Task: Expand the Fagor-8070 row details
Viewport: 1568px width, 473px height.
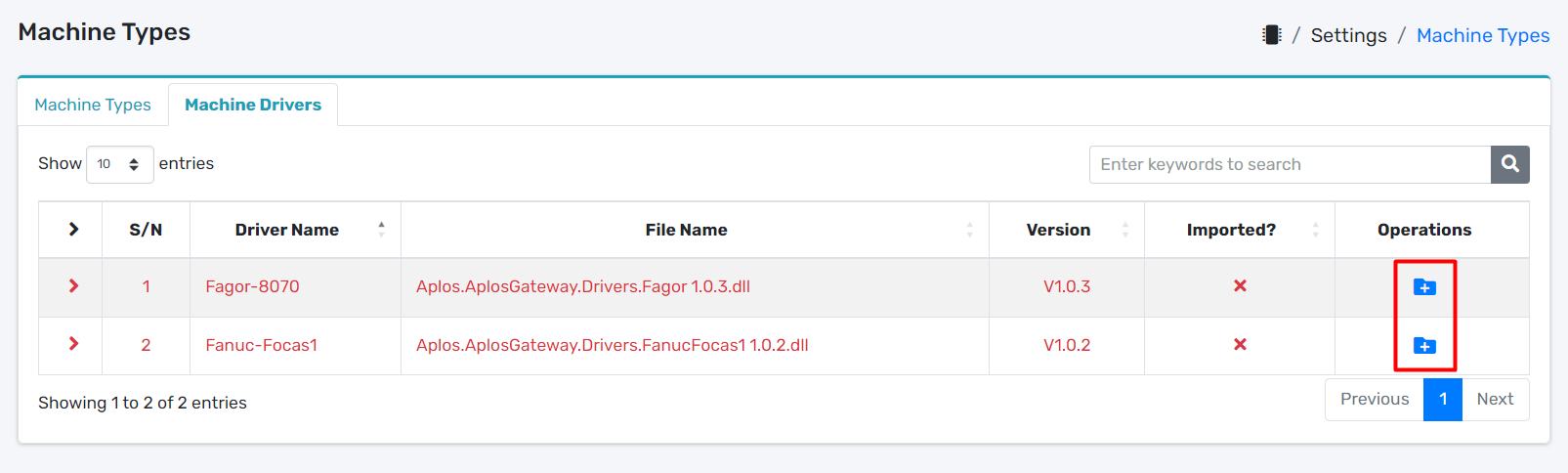Action: (x=73, y=286)
